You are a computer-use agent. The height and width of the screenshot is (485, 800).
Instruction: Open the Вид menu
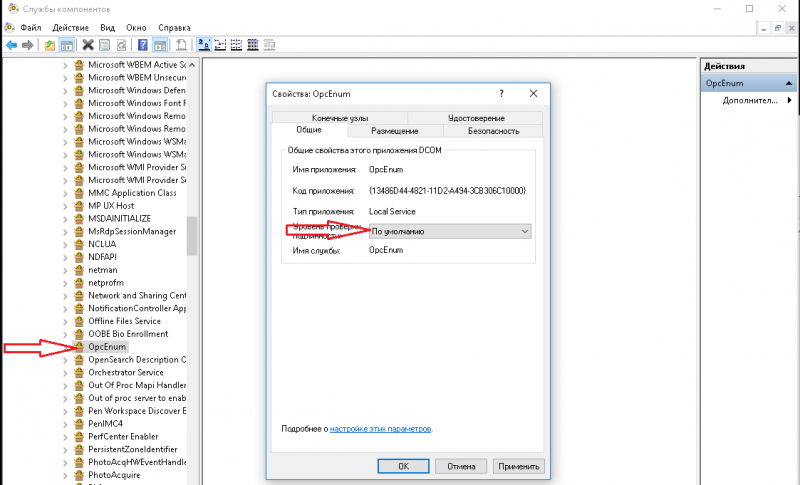click(106, 26)
